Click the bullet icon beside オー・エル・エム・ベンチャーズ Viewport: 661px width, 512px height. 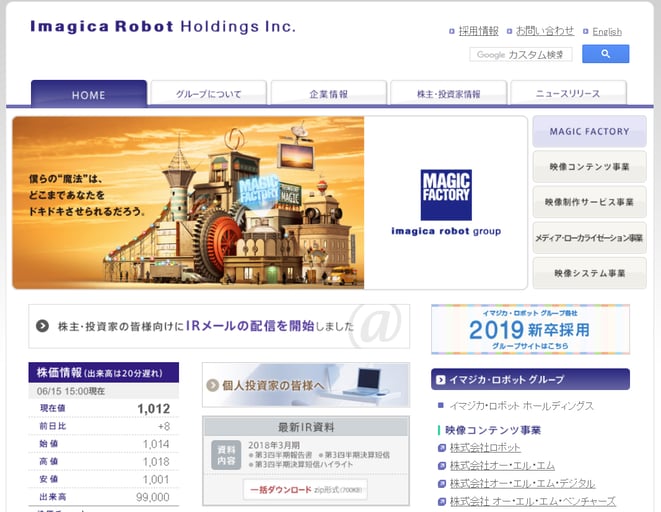[x=442, y=501]
